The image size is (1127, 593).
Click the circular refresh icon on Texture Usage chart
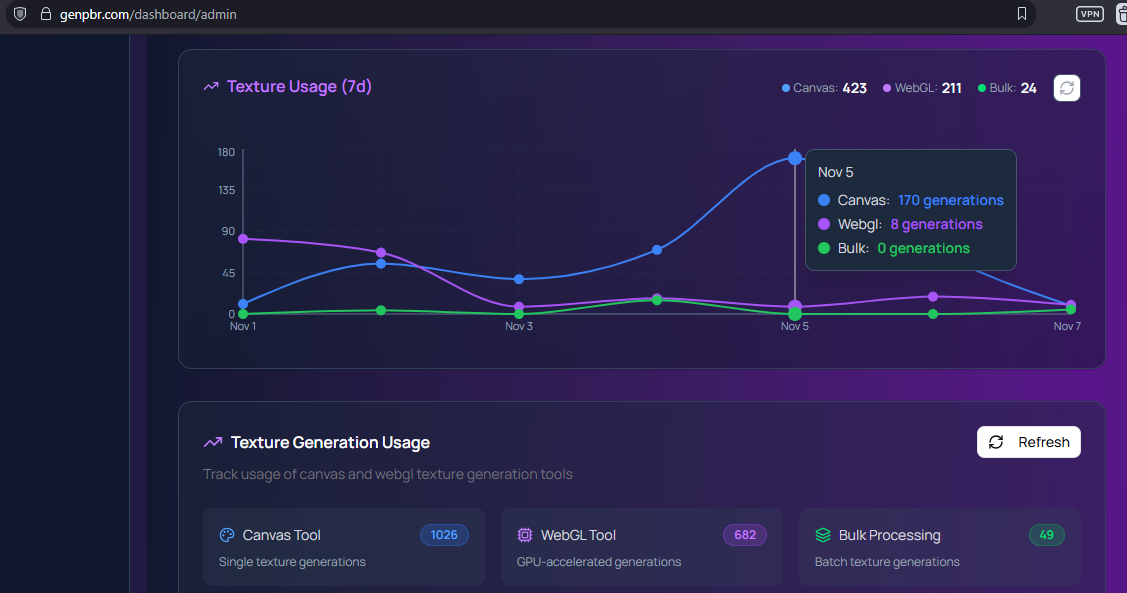tap(1066, 88)
